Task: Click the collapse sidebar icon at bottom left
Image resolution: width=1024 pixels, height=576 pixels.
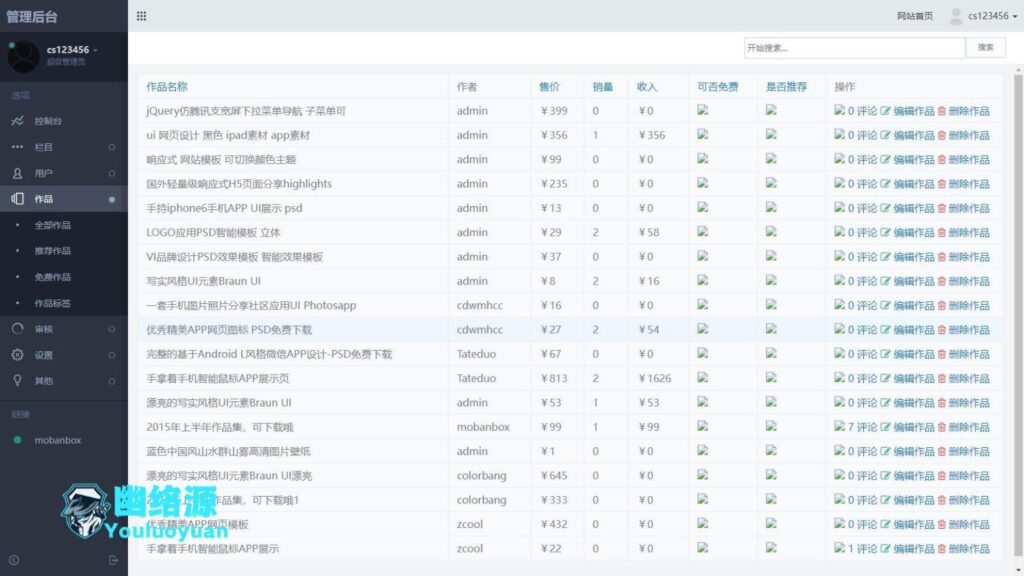Action: [x=14, y=560]
